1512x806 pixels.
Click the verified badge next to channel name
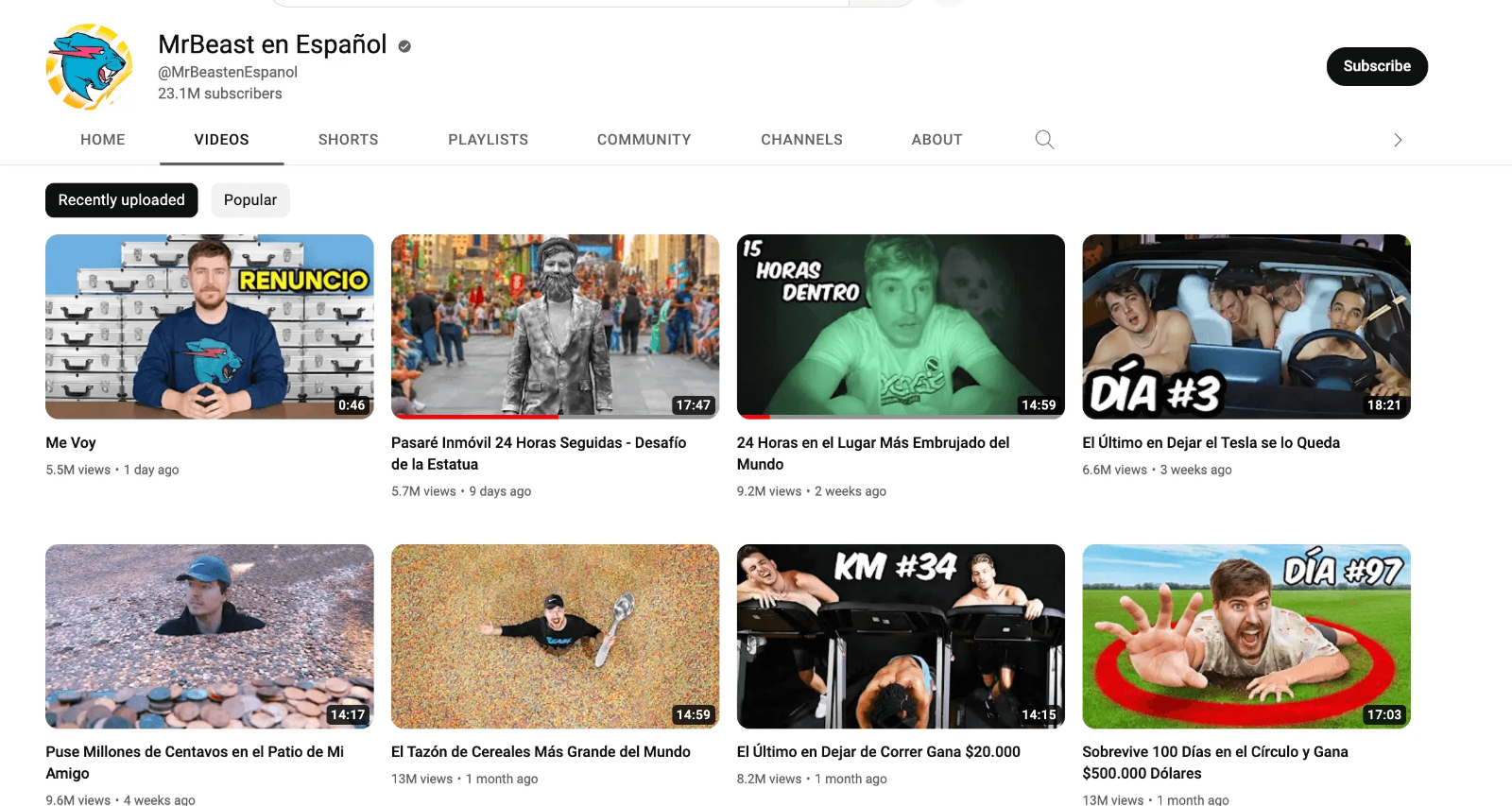coord(404,46)
